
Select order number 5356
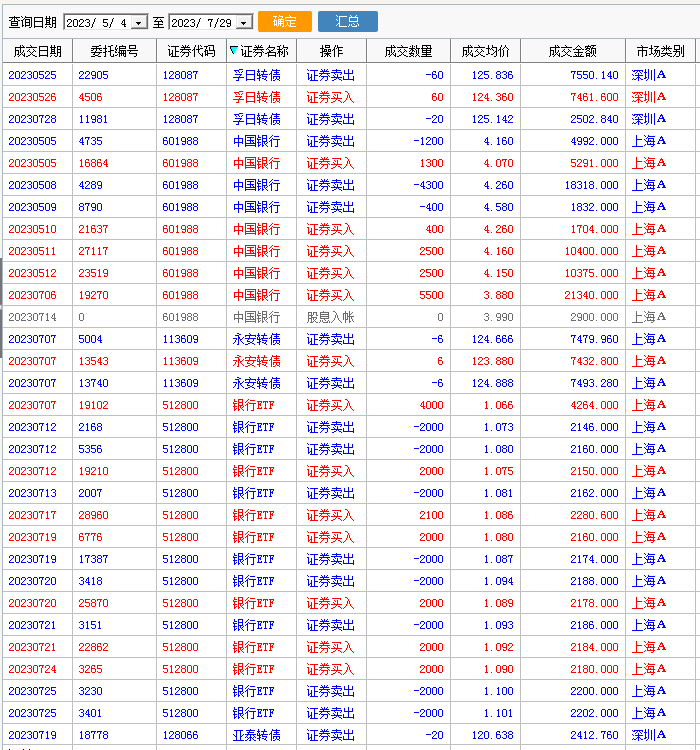(x=90, y=449)
